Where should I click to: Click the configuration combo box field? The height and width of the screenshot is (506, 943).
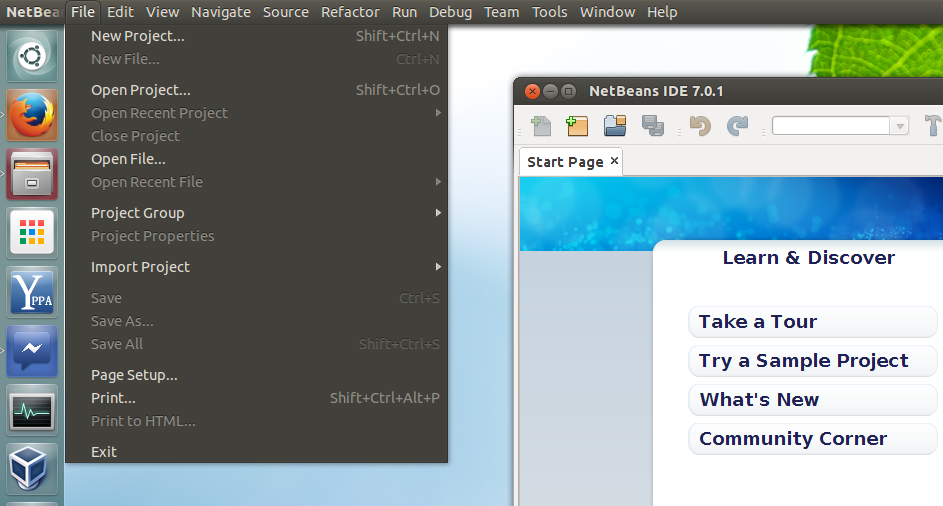click(x=831, y=126)
